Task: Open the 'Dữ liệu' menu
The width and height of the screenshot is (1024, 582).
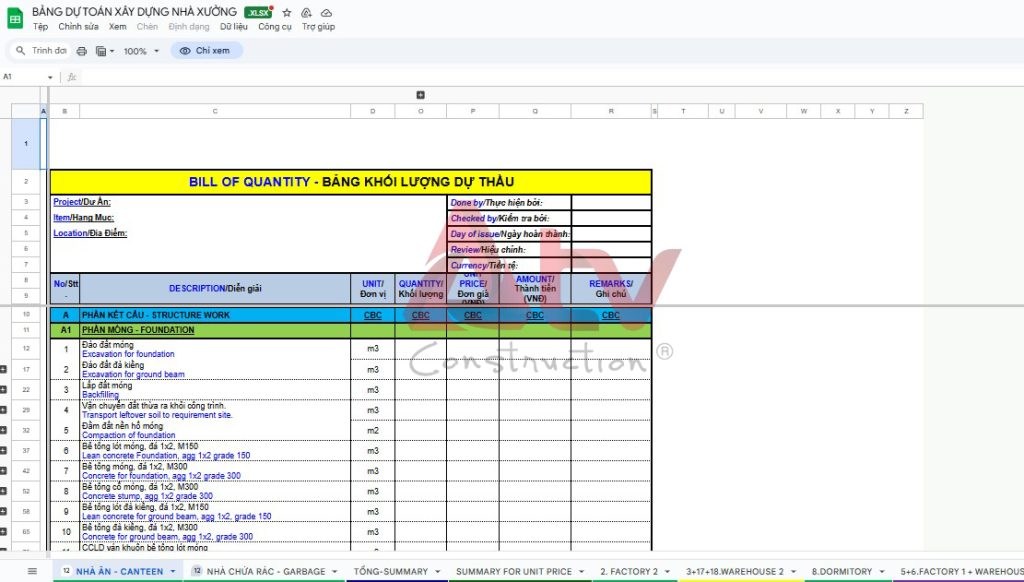Action: coord(234,27)
